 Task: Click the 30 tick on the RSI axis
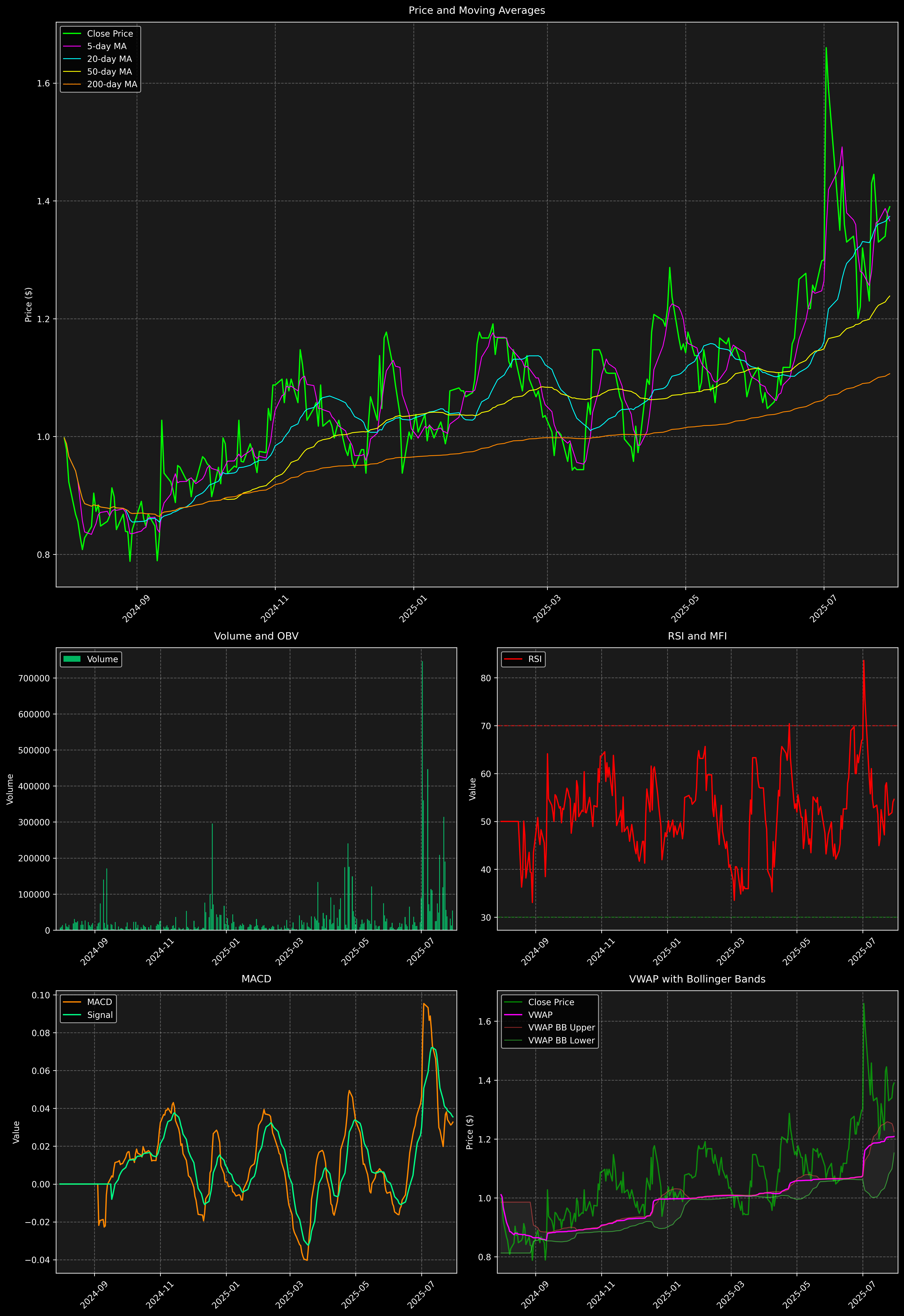[x=486, y=917]
